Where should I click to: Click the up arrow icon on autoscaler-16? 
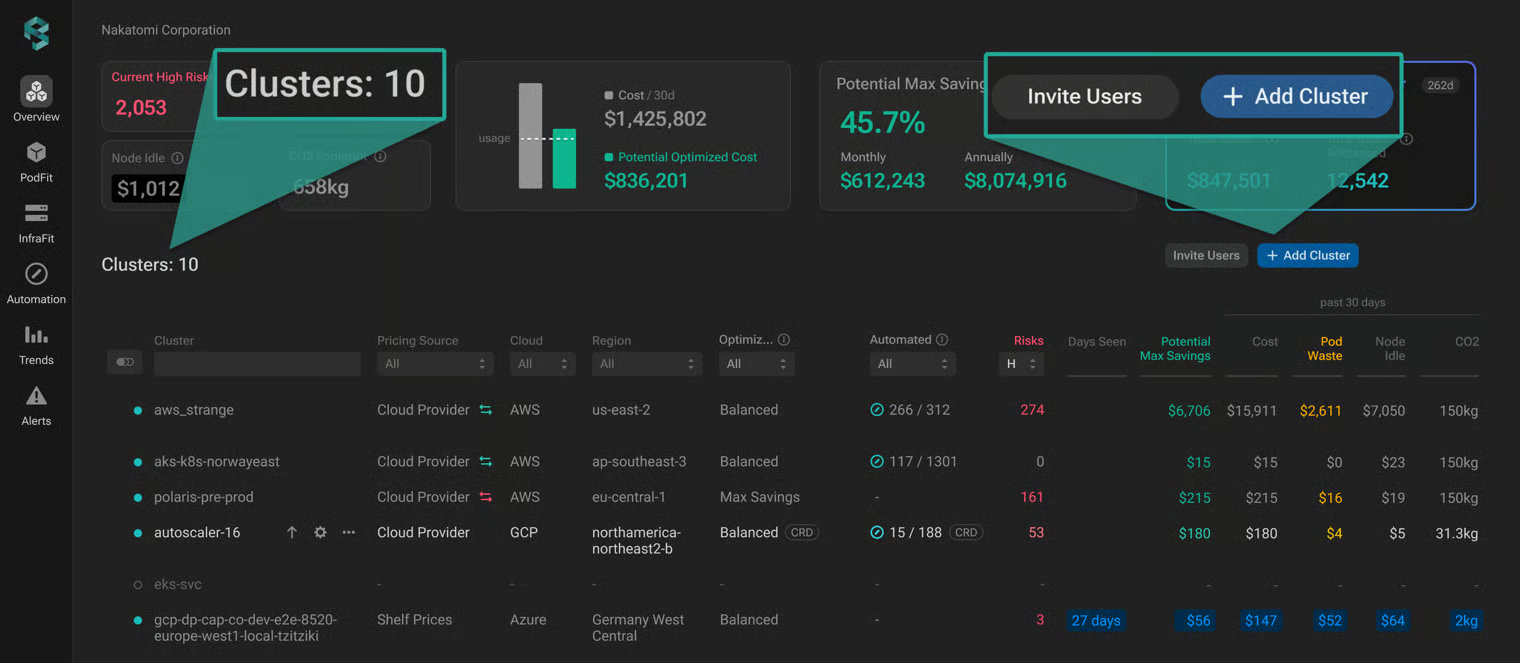click(x=292, y=533)
